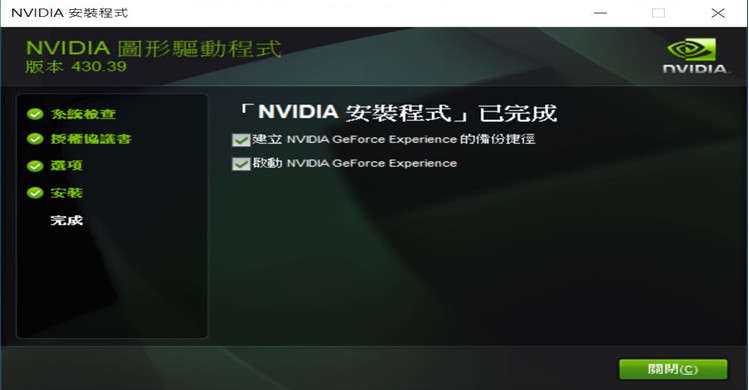The image size is (749, 390).
Task: Select the 安裝 step label in sidebar
Action: pyautogui.click(x=66, y=193)
